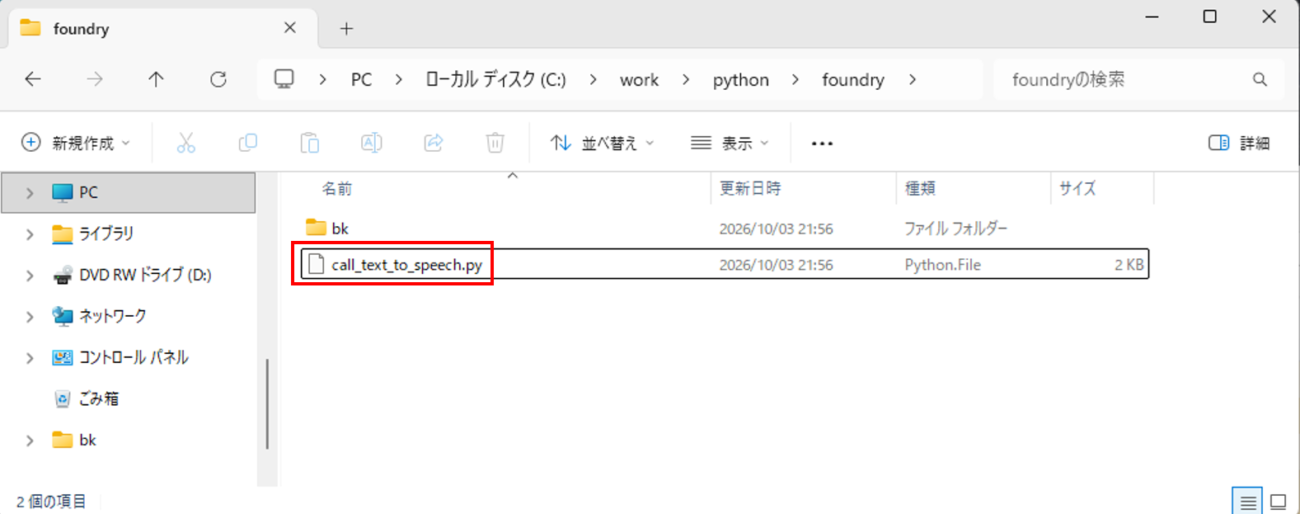
Task: Open the 新規作成 dropdown
Action: (76, 143)
